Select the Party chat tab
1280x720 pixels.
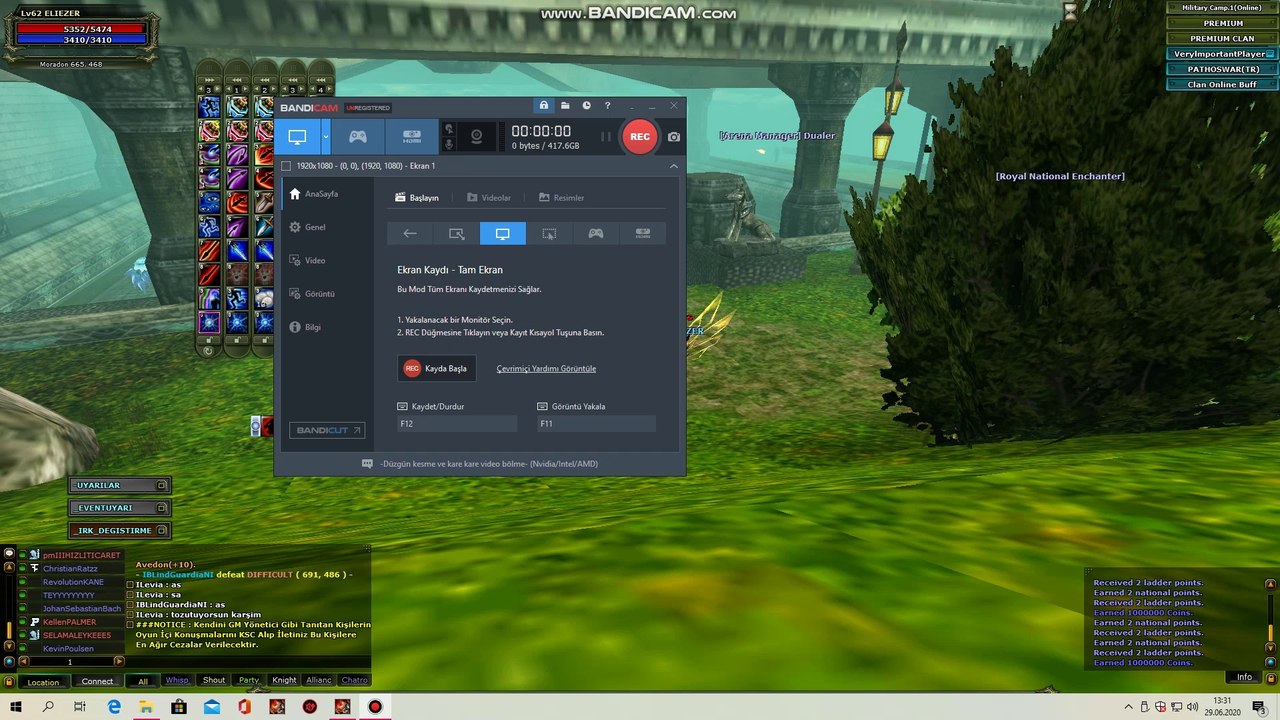pyautogui.click(x=249, y=681)
